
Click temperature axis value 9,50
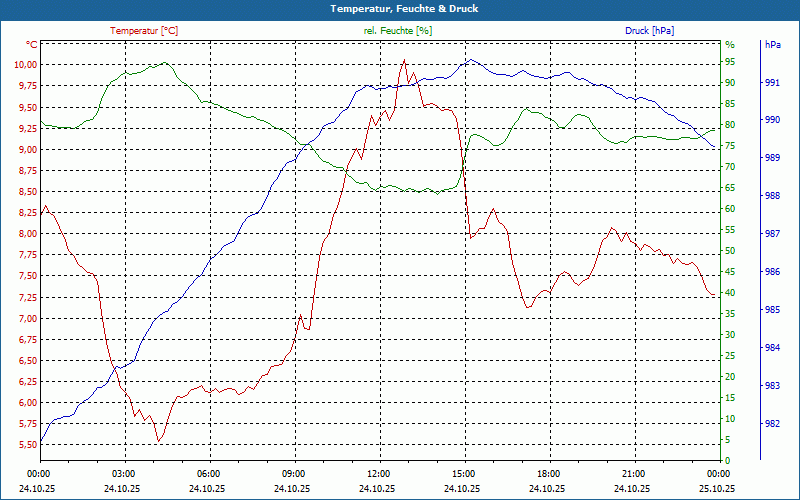pos(28,107)
